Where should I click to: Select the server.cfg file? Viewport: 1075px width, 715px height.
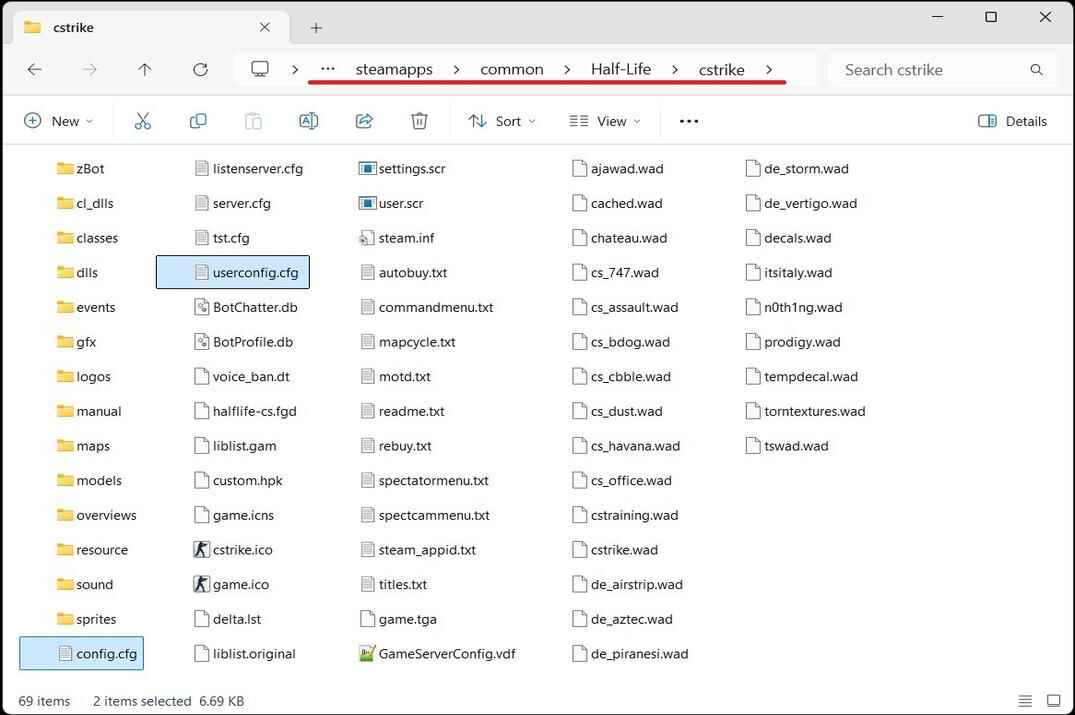pos(232,204)
